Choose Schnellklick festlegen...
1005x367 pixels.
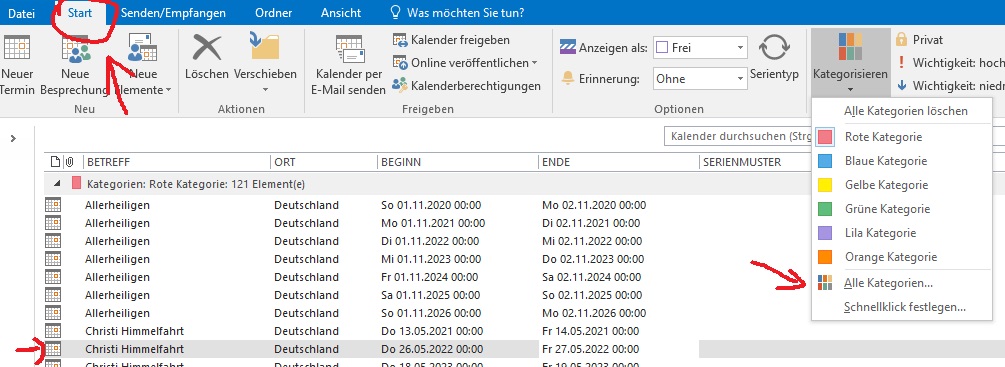[x=902, y=307]
